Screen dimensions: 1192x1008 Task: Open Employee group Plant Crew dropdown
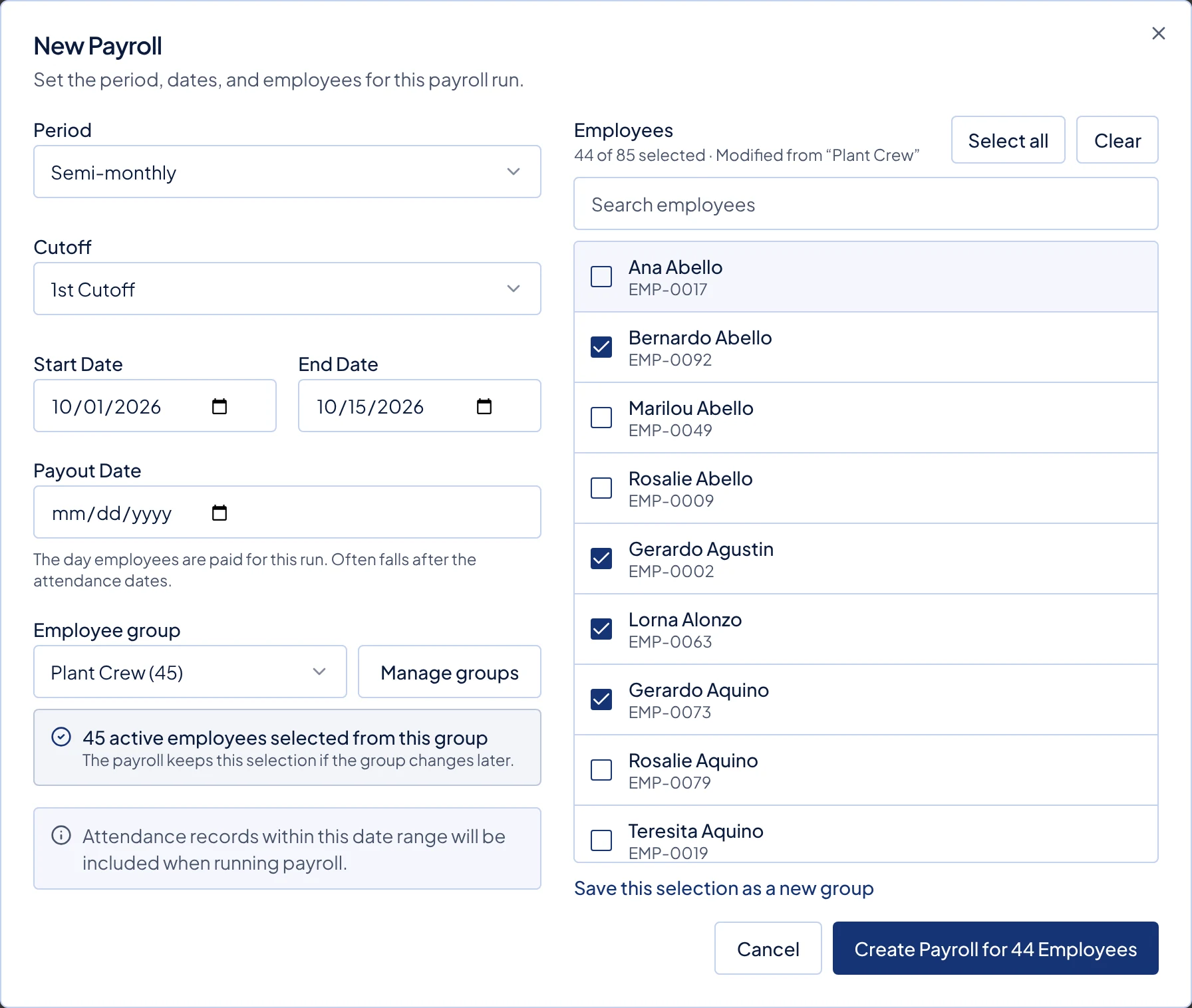point(190,672)
